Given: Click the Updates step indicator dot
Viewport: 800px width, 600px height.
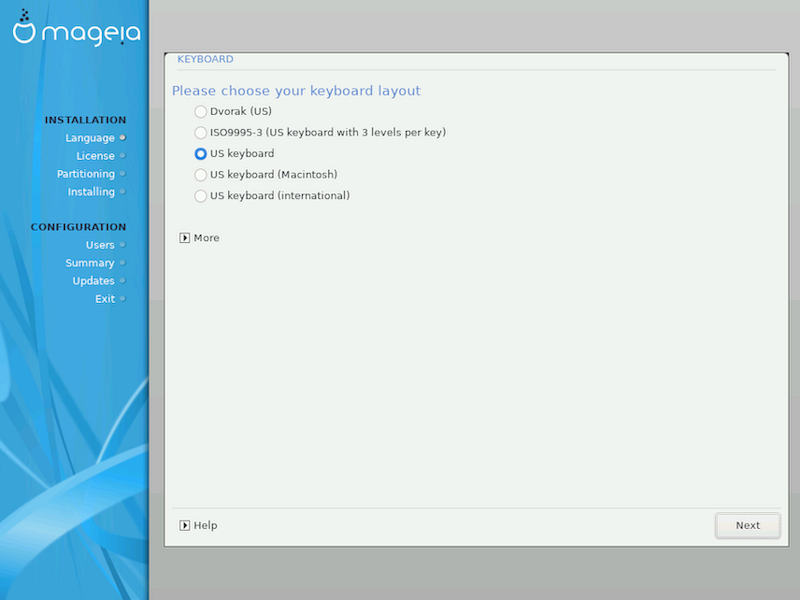Looking at the screenshot, I should coord(122,281).
